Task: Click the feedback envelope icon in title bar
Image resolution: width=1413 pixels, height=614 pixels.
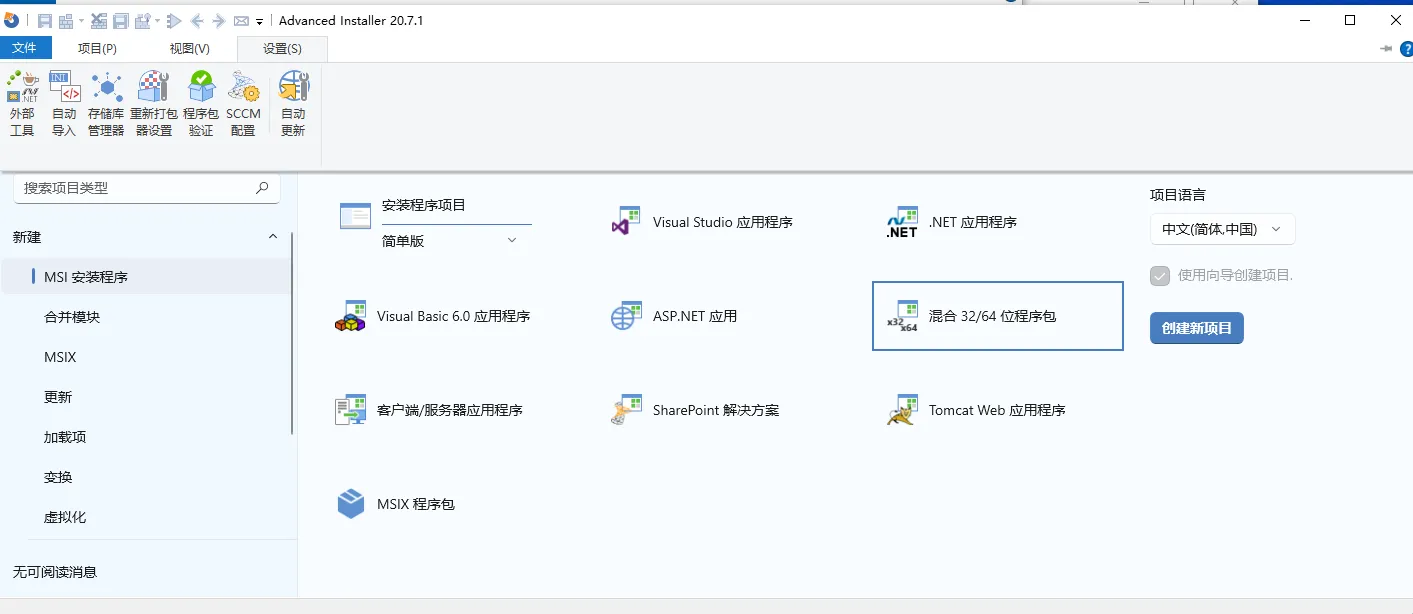Action: [x=240, y=19]
